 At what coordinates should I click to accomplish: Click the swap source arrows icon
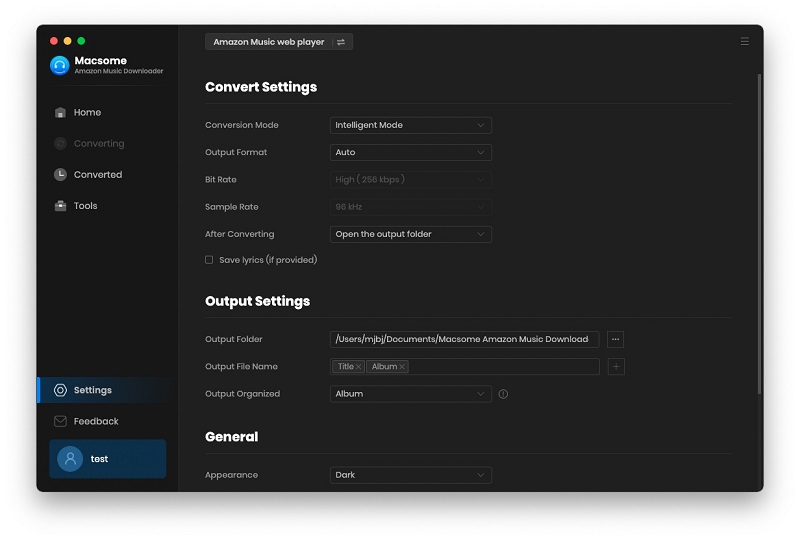tap(341, 42)
